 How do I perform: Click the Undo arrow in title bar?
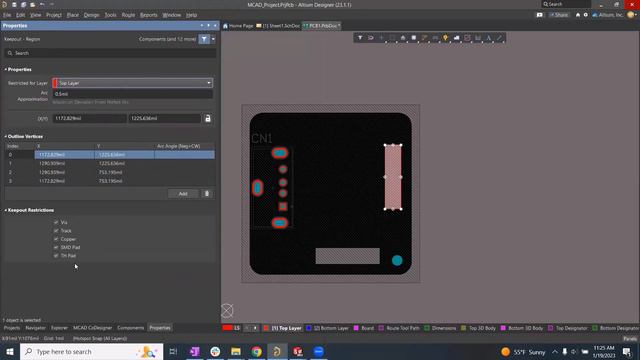pyautogui.click(x=42, y=4)
